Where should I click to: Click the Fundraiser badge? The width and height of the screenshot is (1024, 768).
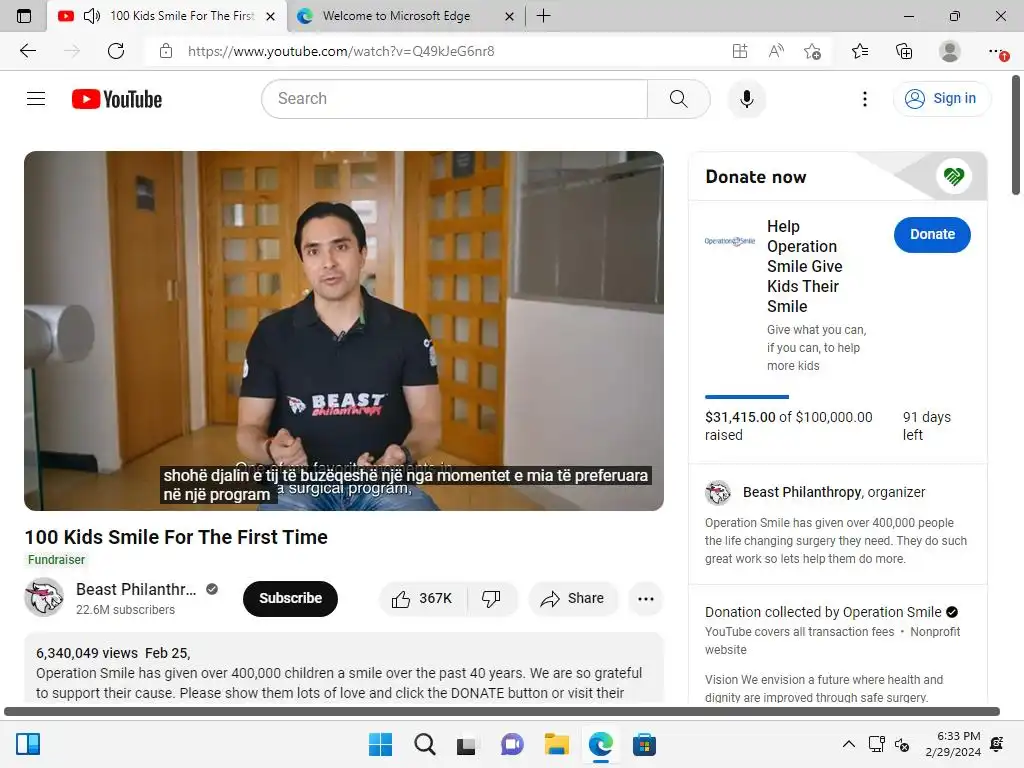tap(56, 560)
